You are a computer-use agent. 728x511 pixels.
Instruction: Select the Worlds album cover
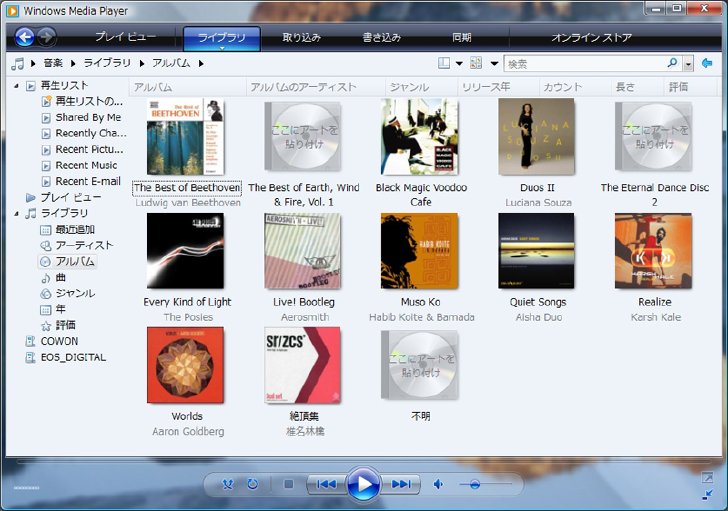click(x=186, y=365)
